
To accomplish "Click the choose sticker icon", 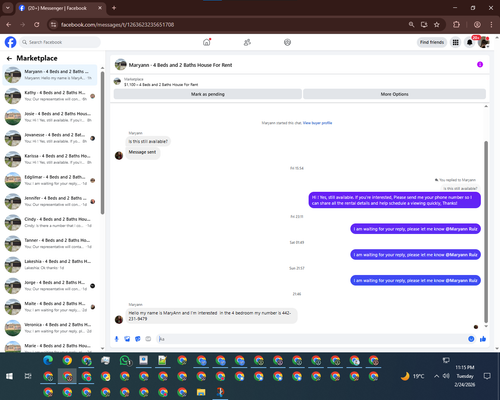I will 138,339.
